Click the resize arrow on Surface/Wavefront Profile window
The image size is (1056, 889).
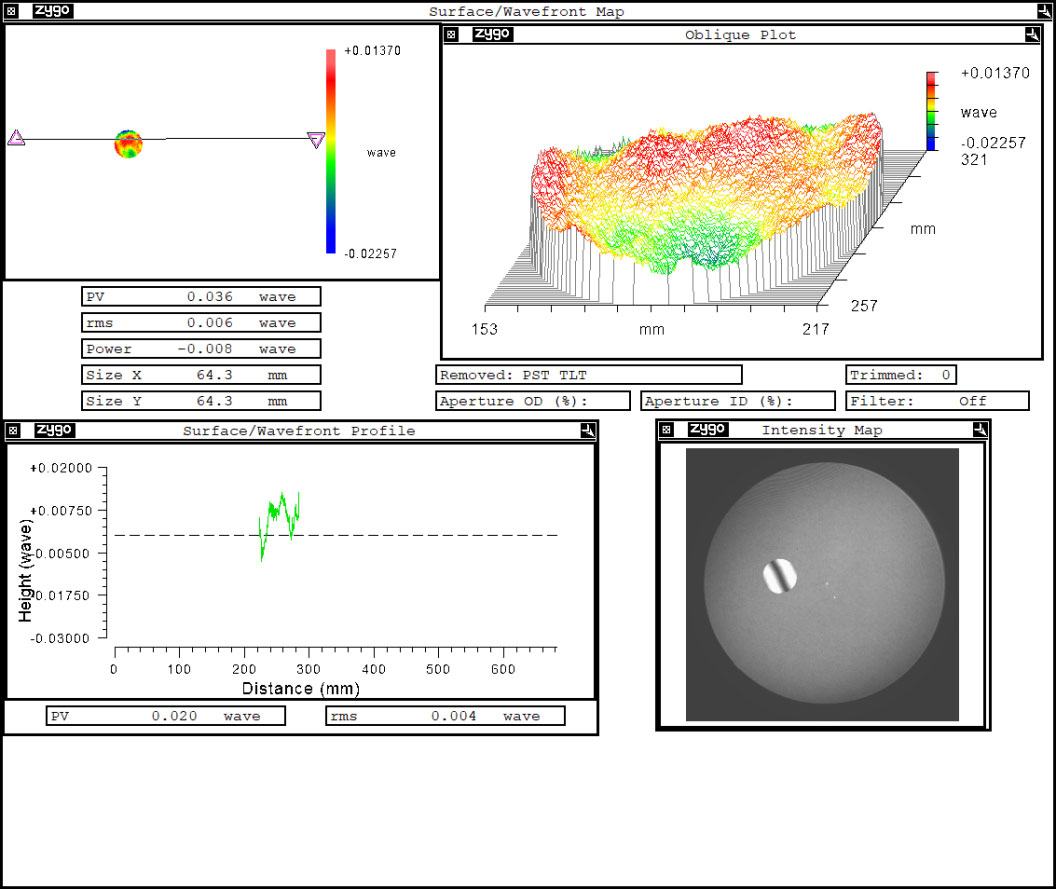click(587, 430)
